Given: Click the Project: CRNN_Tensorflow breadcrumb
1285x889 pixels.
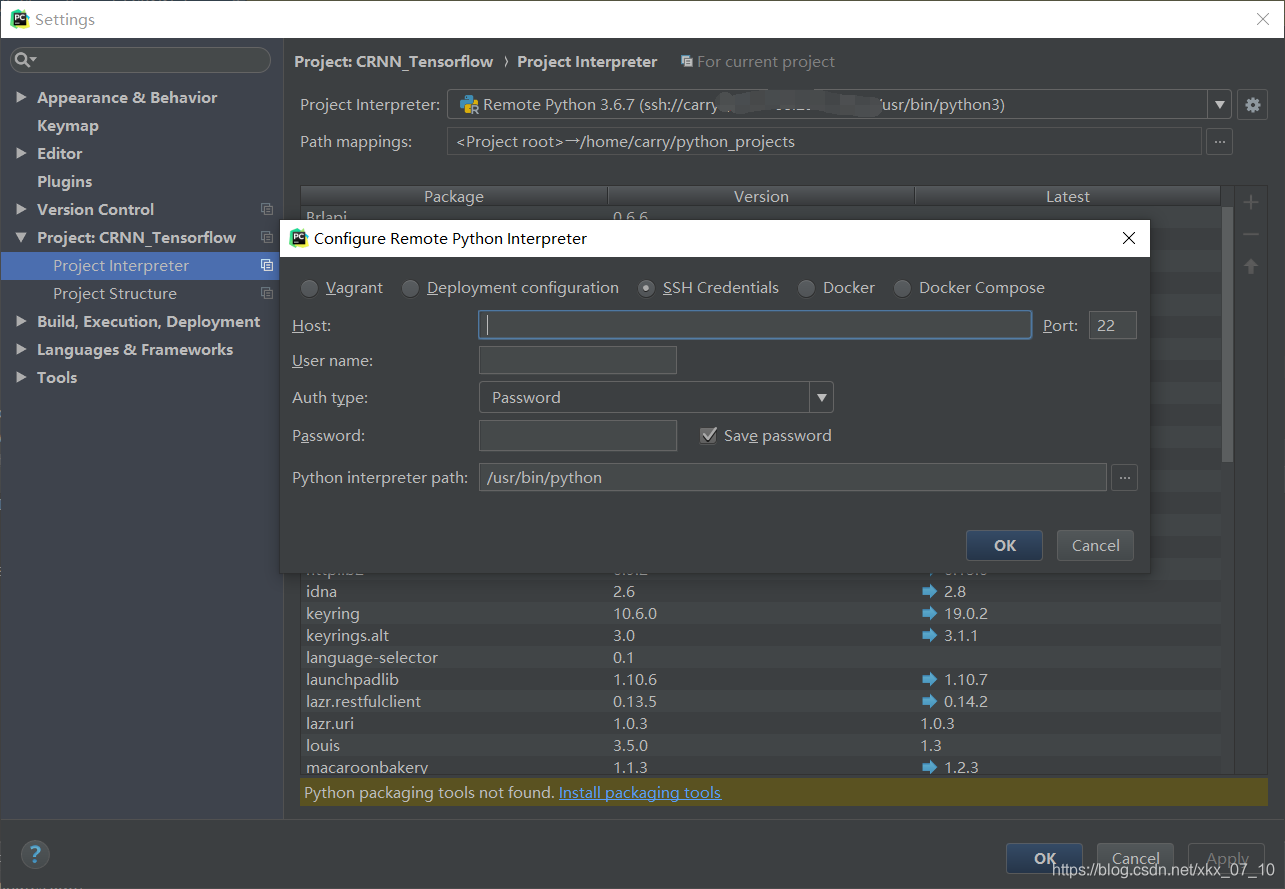Looking at the screenshot, I should click(x=394, y=61).
